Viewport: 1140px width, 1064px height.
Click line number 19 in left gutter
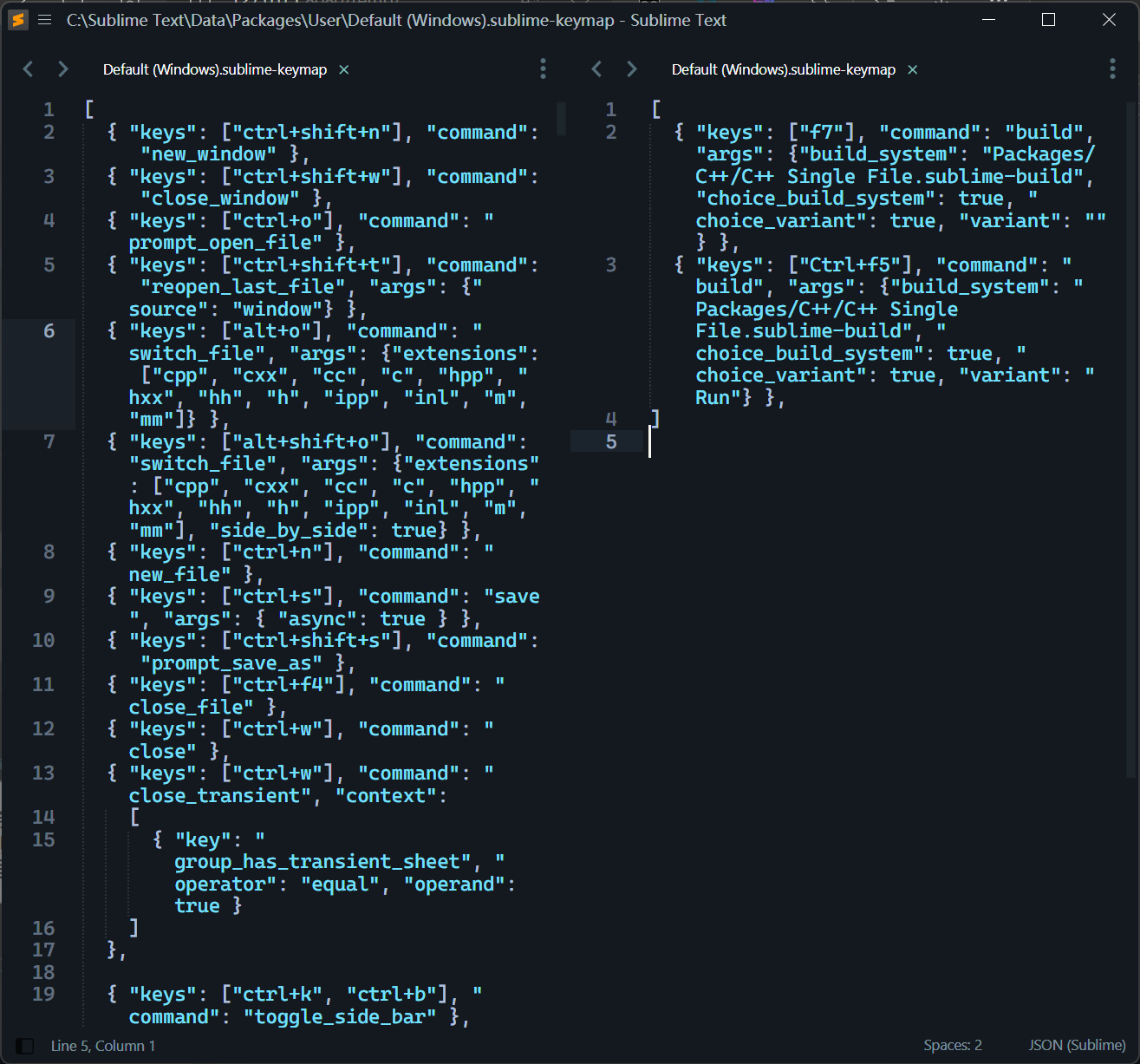tap(43, 994)
